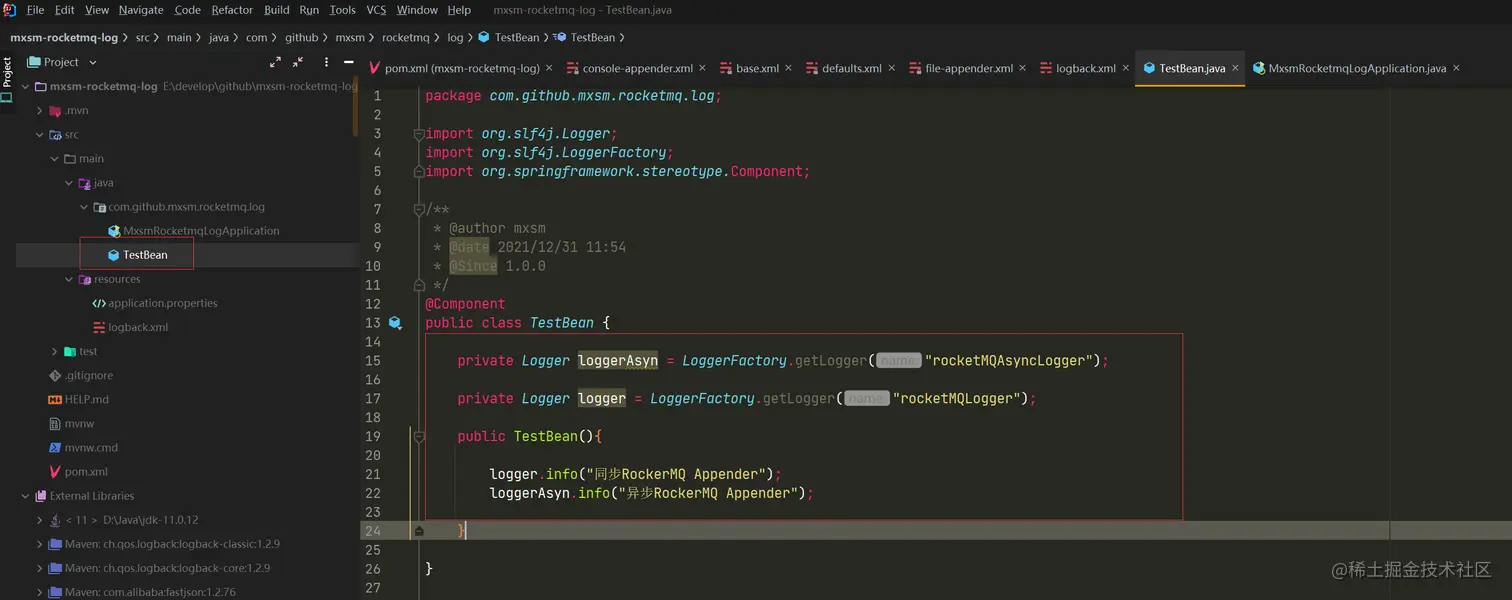This screenshot has width=1512, height=600.
Task: Open Project panel options three-dot menu
Action: pyautogui.click(x=324, y=62)
